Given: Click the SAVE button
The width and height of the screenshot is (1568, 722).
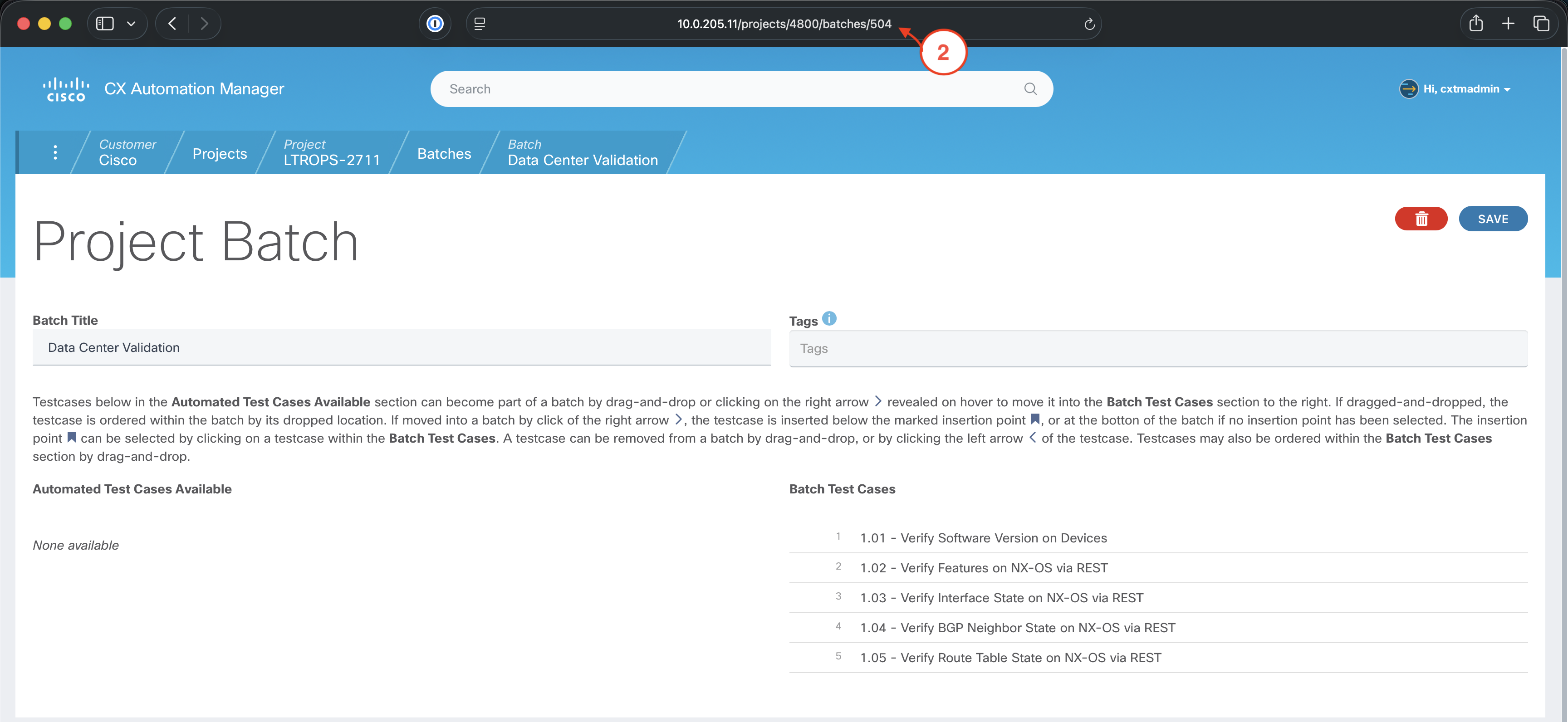Looking at the screenshot, I should point(1493,219).
